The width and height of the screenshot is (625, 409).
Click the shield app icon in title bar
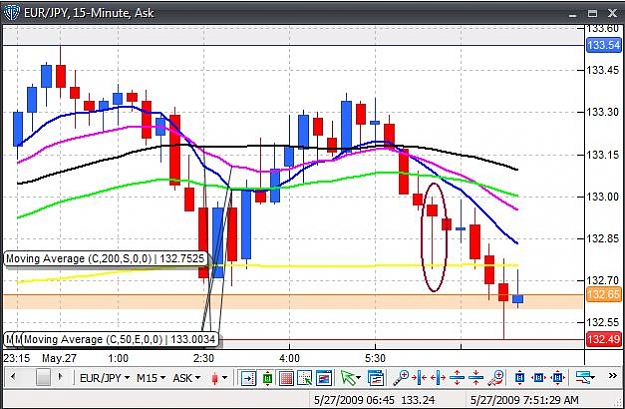click(11, 13)
